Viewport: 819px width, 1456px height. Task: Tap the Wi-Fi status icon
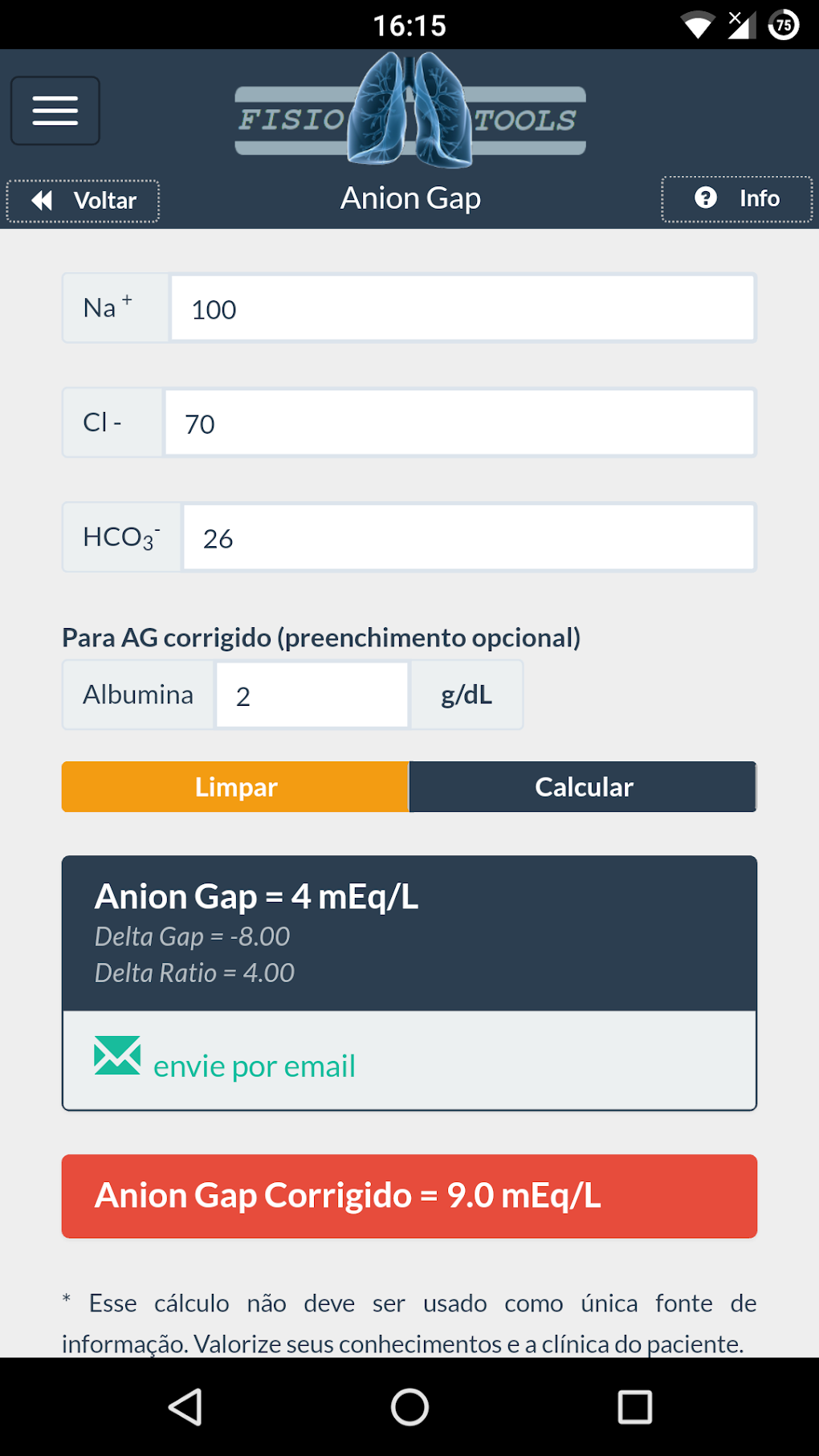click(697, 26)
